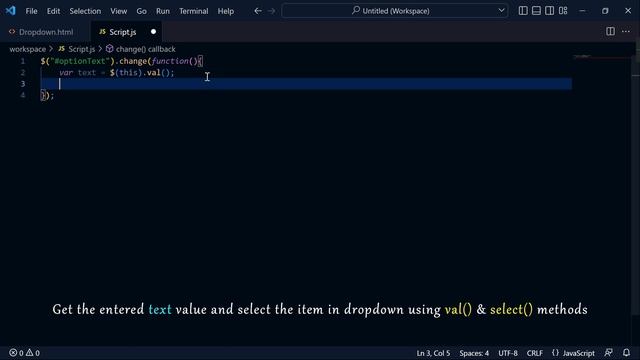This screenshot has width=640, height=360.
Task: Open the Edit menu
Action: click(53, 11)
